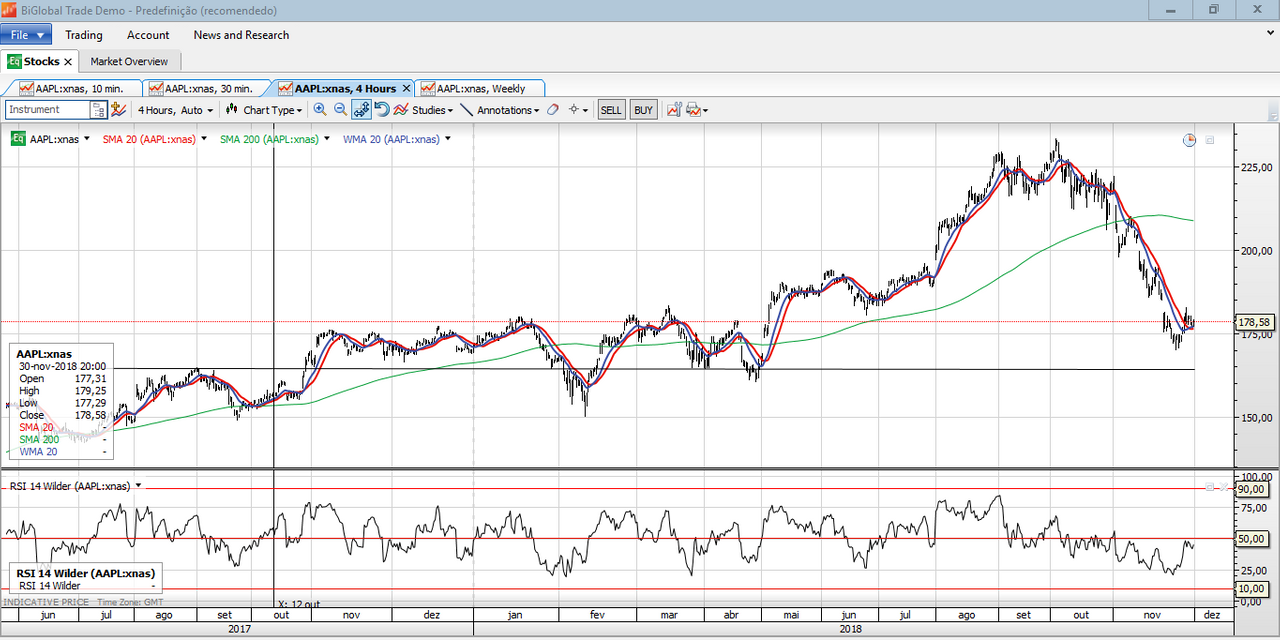Open the Annotations dropdown

[500, 110]
